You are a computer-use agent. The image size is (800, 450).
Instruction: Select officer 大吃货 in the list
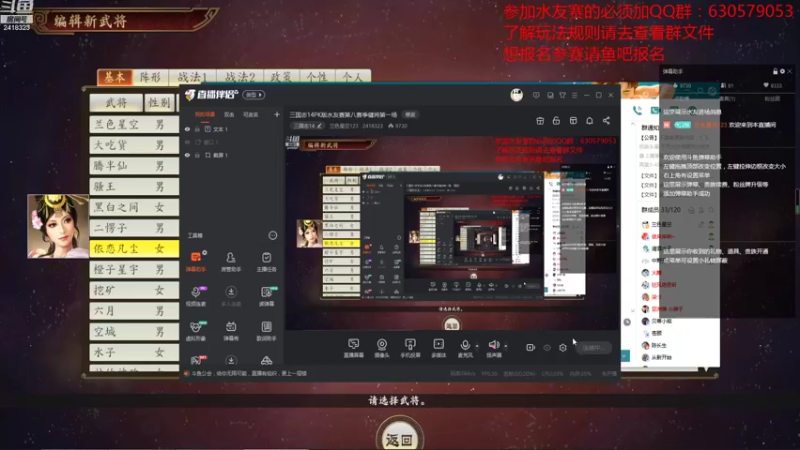click(134, 145)
